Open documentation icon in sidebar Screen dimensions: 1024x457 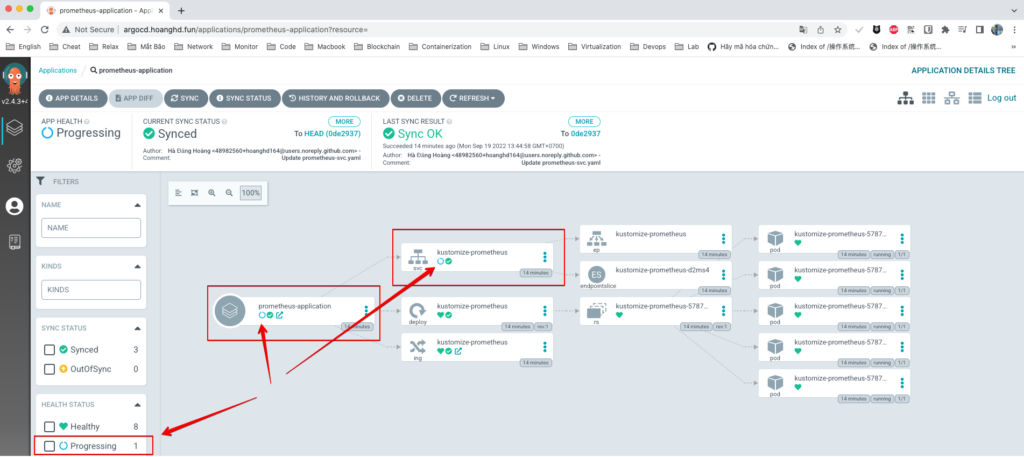14,242
